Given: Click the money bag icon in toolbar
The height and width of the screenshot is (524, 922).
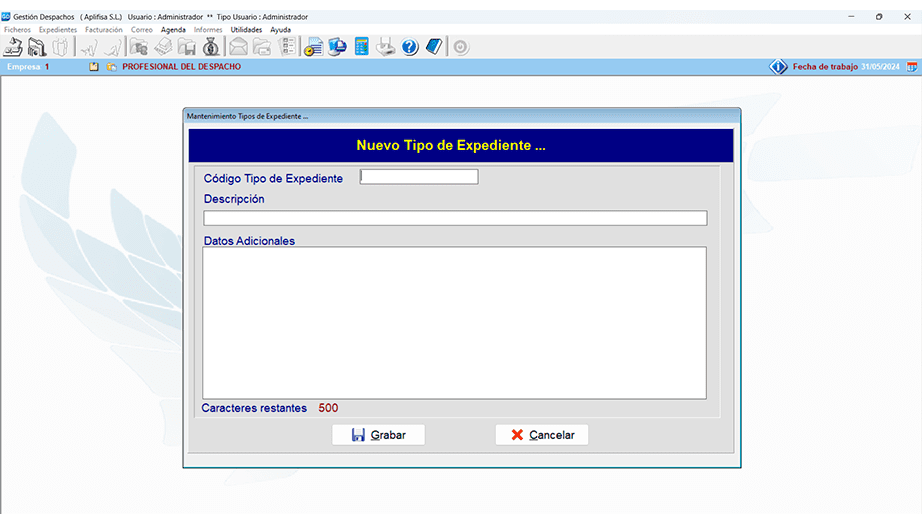Looking at the screenshot, I should (211, 47).
